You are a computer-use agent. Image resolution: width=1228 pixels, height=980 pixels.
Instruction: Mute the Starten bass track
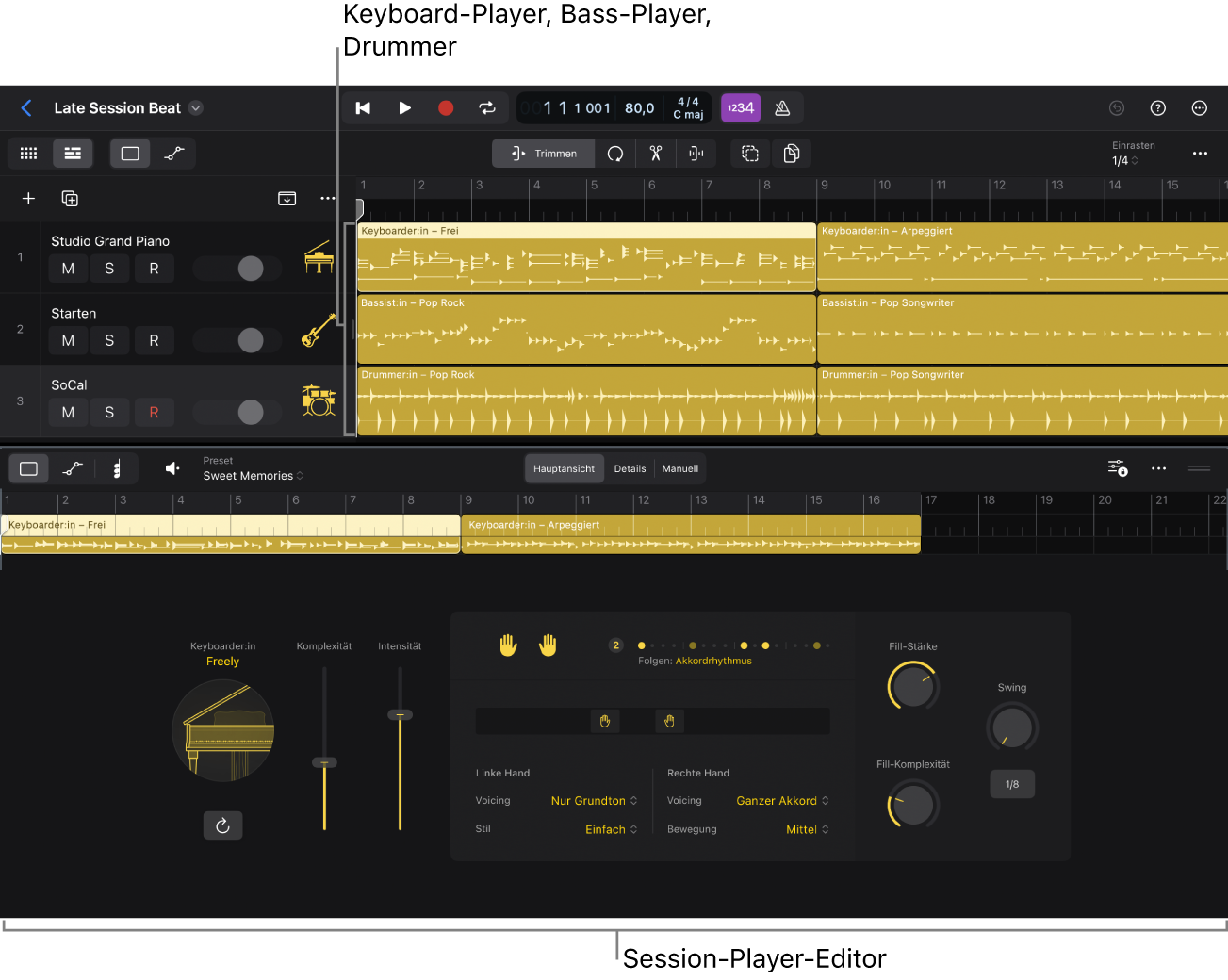coord(68,340)
